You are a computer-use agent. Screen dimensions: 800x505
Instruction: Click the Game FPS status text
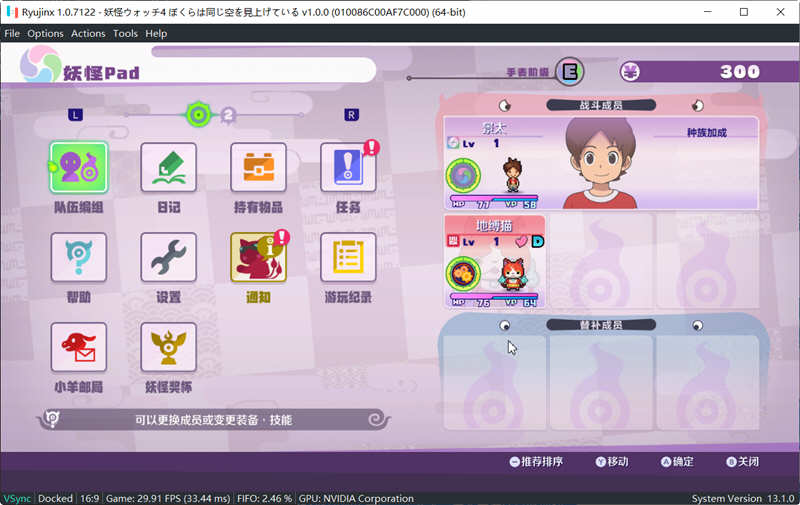[168, 498]
